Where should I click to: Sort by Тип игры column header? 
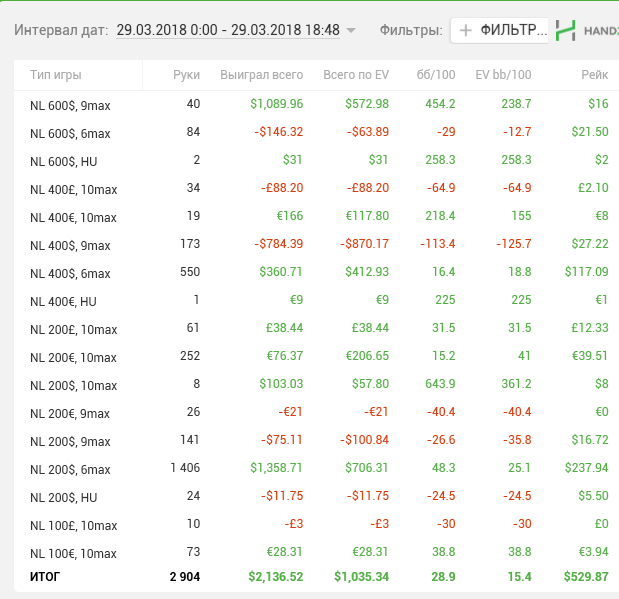[56, 75]
